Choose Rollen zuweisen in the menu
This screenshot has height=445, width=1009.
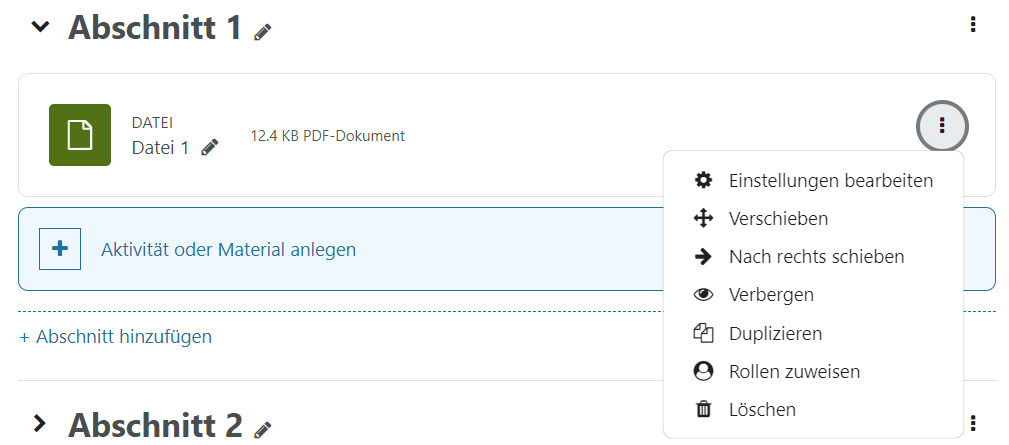coord(794,372)
